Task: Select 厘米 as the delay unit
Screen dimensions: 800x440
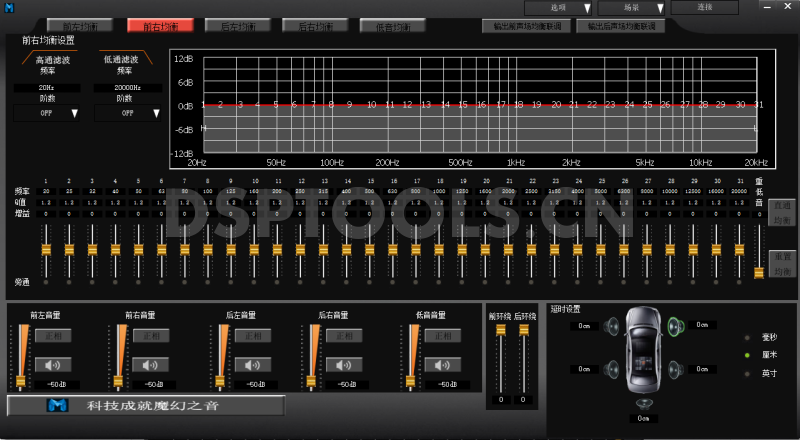Action: coord(746,355)
